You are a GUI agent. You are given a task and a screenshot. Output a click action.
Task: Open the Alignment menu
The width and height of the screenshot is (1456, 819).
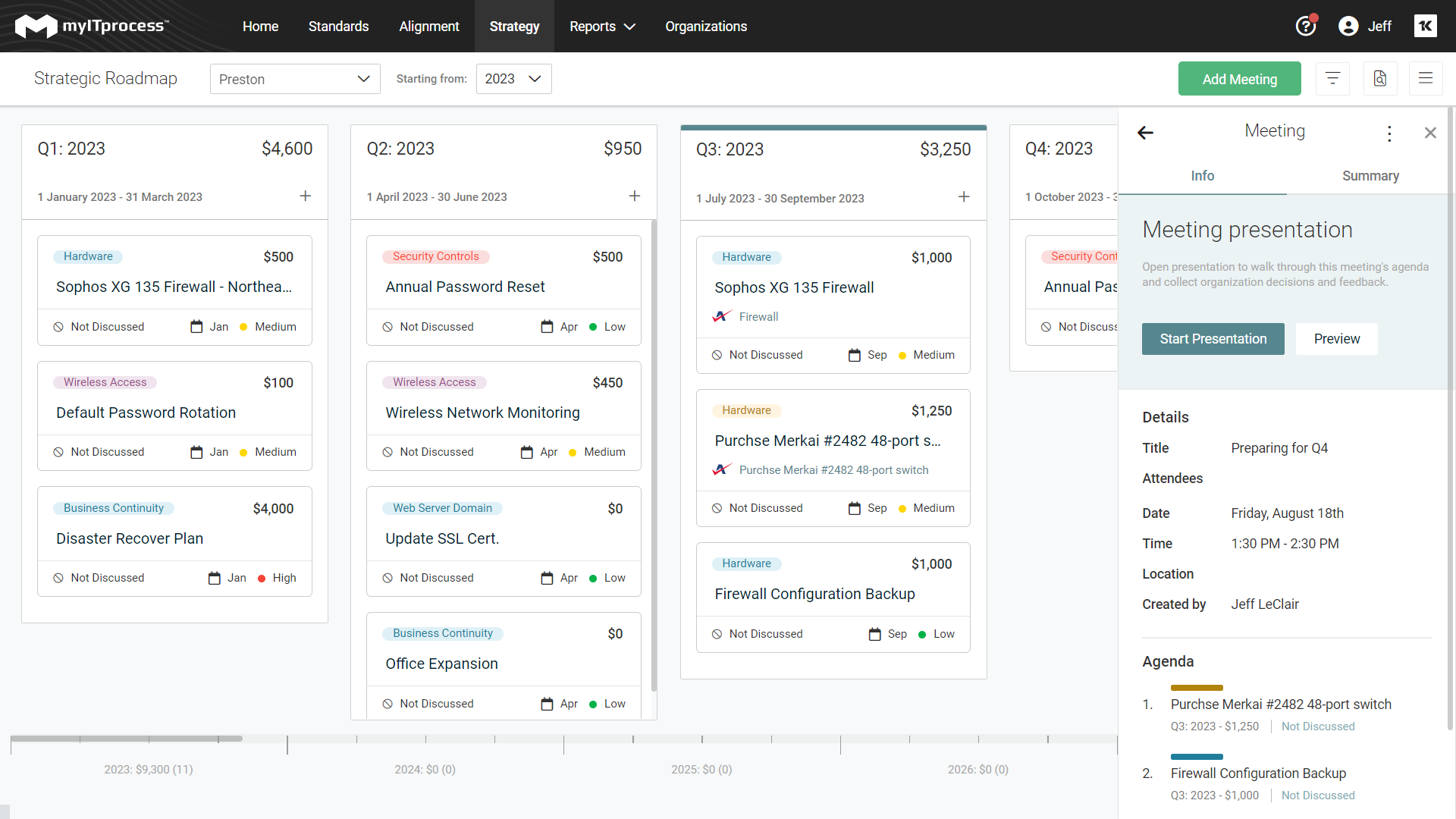point(428,27)
